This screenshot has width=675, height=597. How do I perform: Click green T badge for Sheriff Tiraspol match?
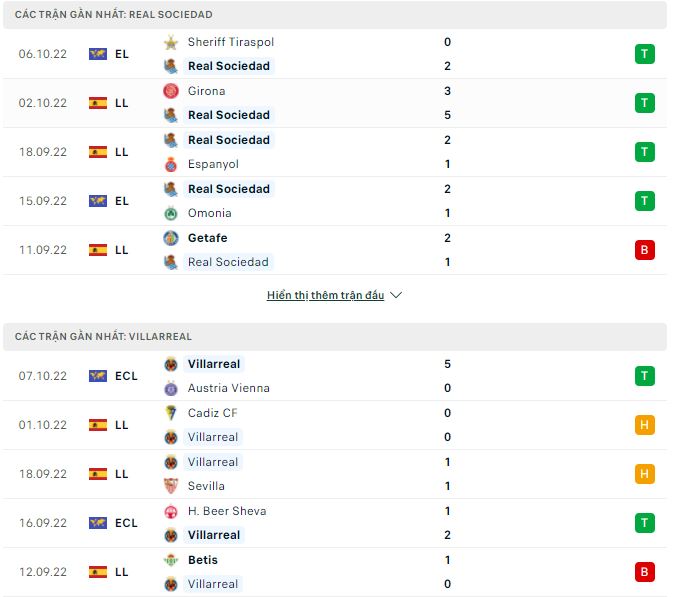click(644, 54)
